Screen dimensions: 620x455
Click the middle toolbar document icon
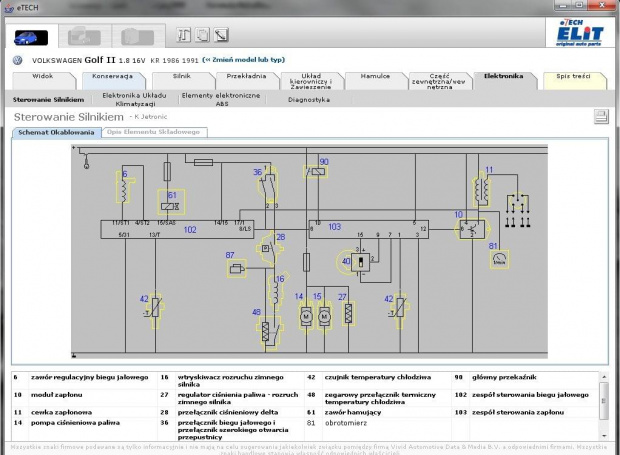tap(202, 35)
